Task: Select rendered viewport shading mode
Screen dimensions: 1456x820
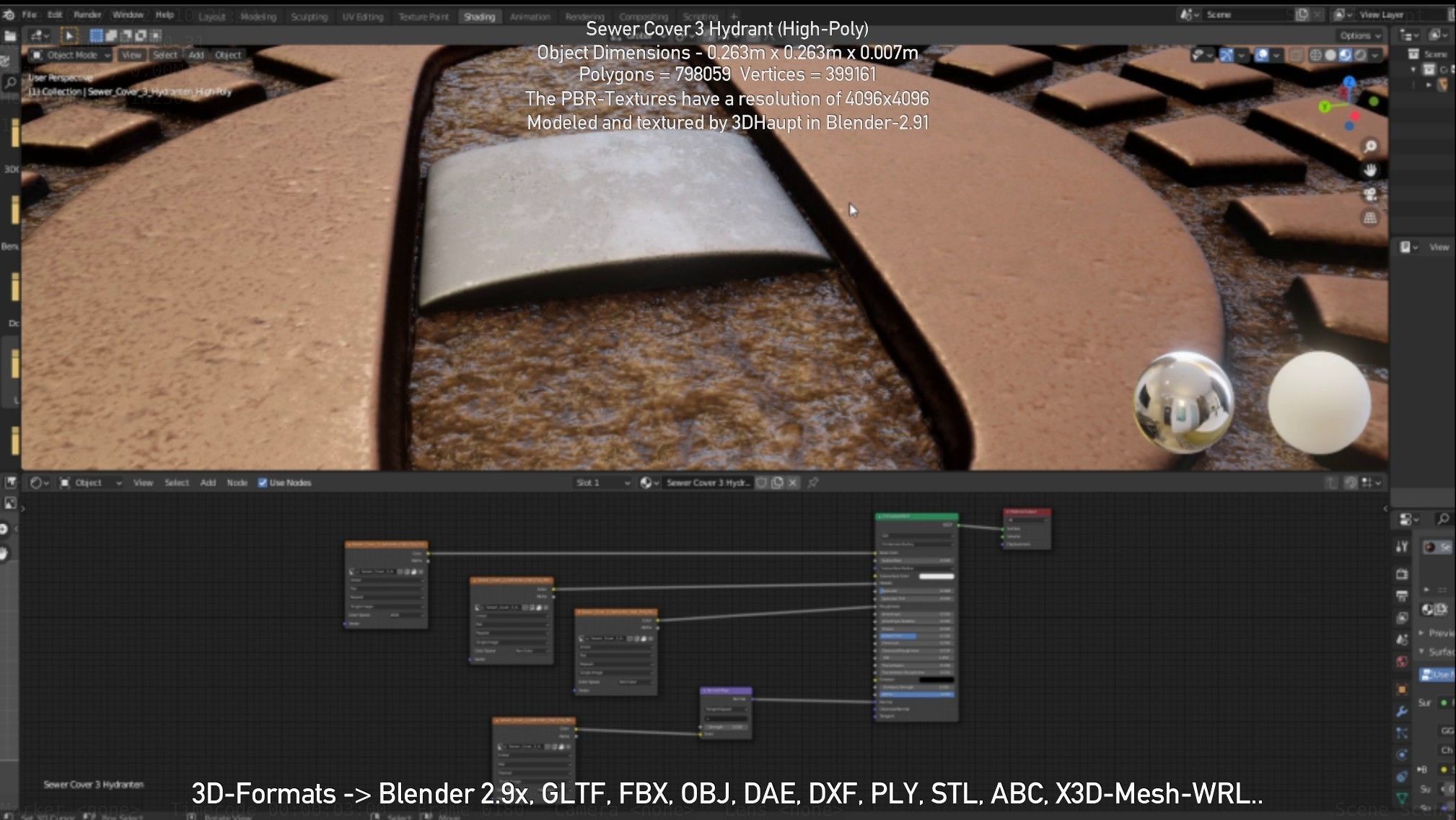Action: pyautogui.click(x=1360, y=55)
